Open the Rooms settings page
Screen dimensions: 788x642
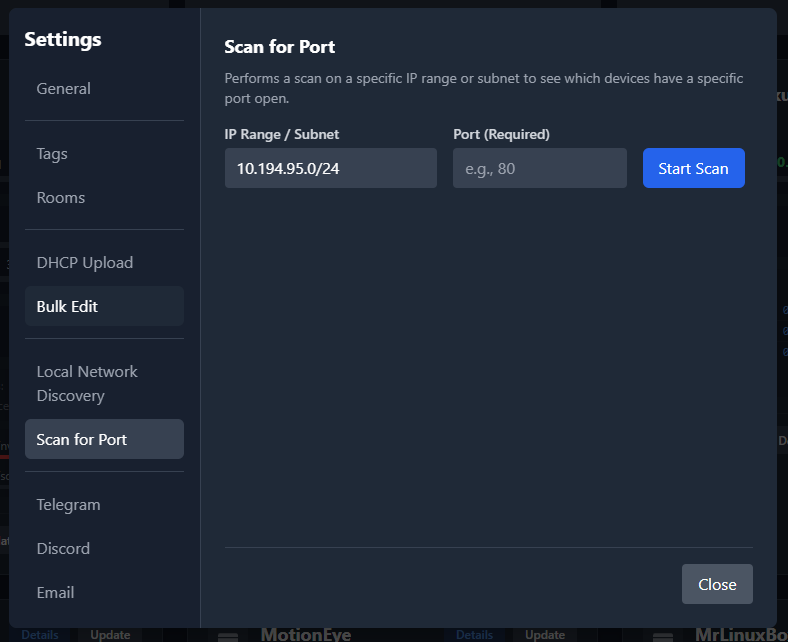pyautogui.click(x=61, y=198)
